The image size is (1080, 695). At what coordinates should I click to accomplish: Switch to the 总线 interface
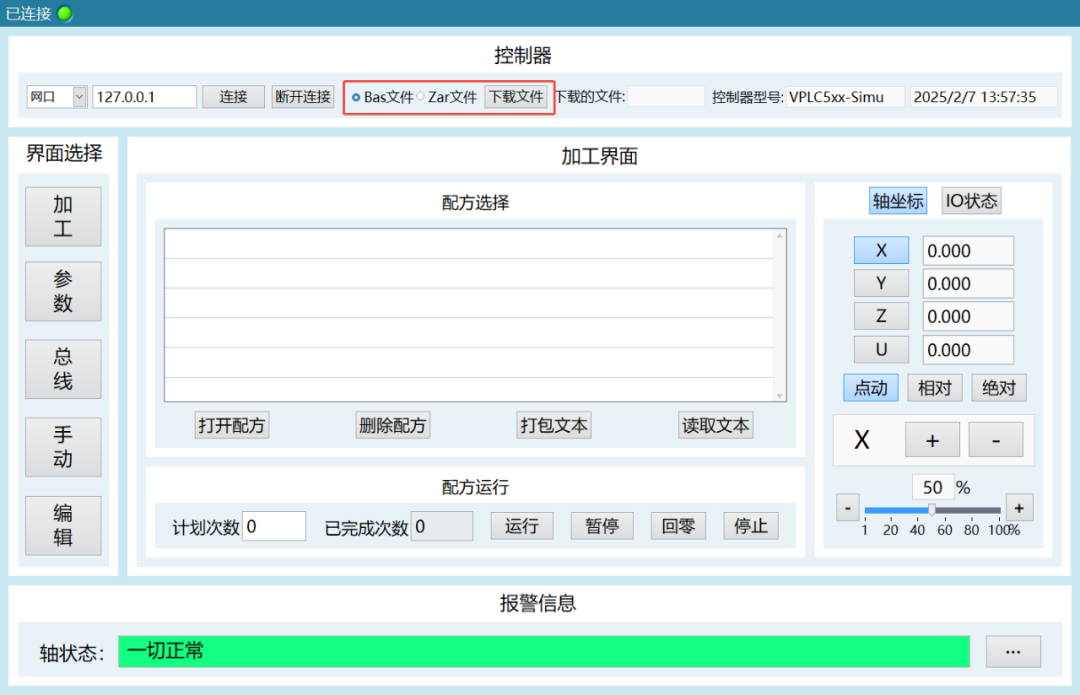[x=63, y=369]
